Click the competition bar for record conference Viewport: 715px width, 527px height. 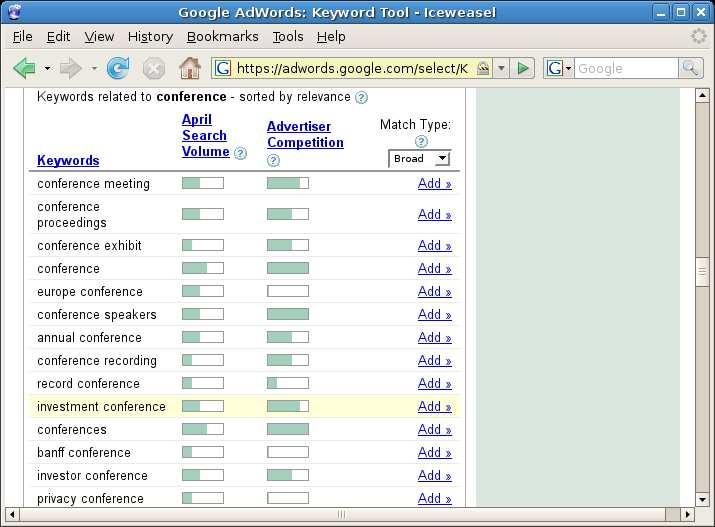tap(288, 383)
